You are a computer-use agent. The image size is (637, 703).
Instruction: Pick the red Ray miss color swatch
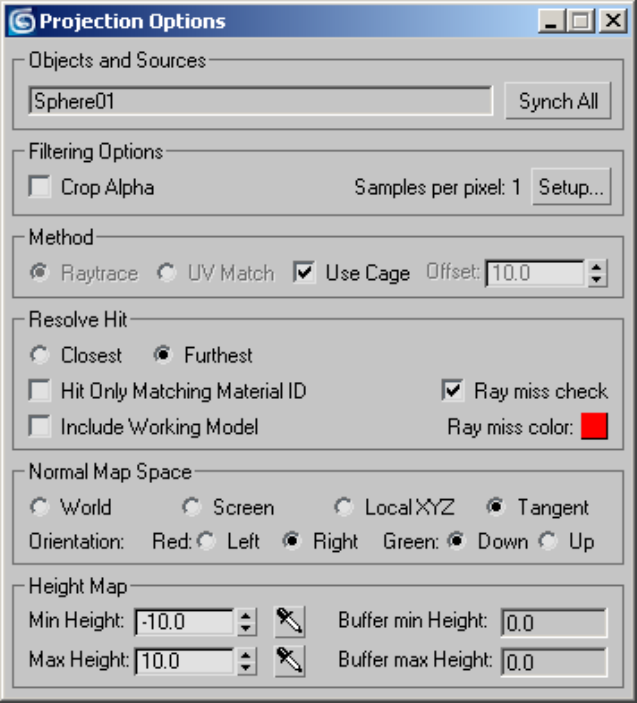point(594,427)
